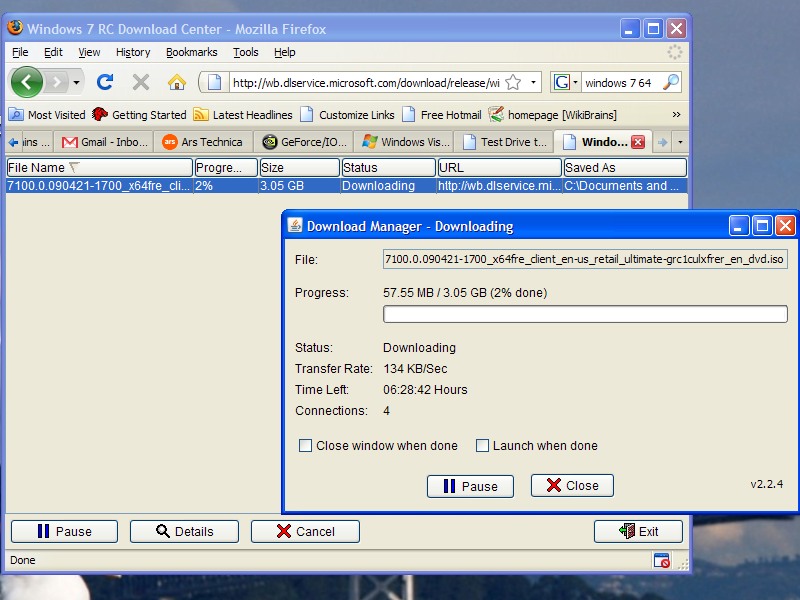Viewport: 800px width, 600px height.
Task: Click the search magnifier icon
Action: pos(671,82)
